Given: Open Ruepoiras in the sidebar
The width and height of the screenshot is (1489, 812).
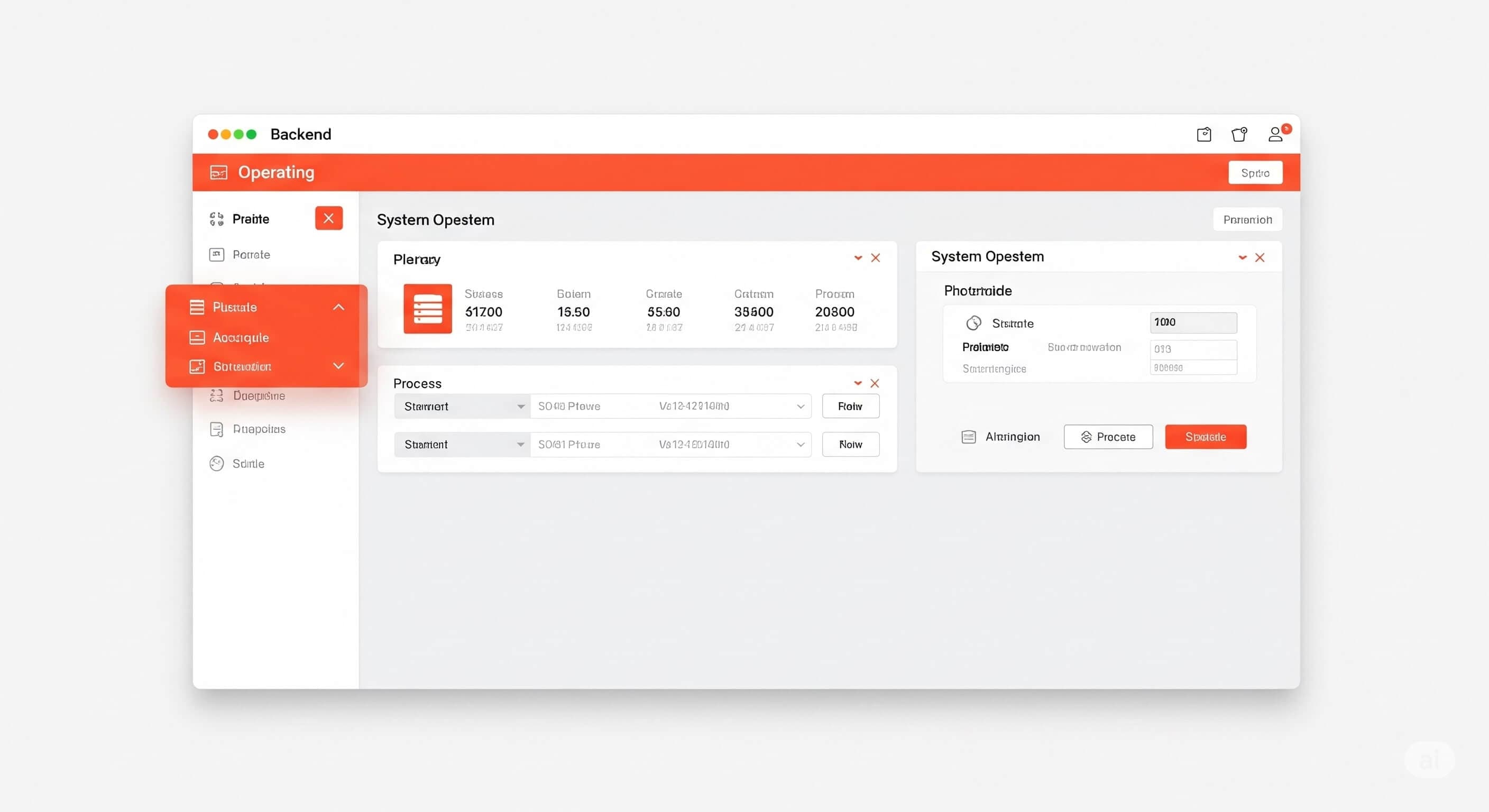Looking at the screenshot, I should 259,429.
